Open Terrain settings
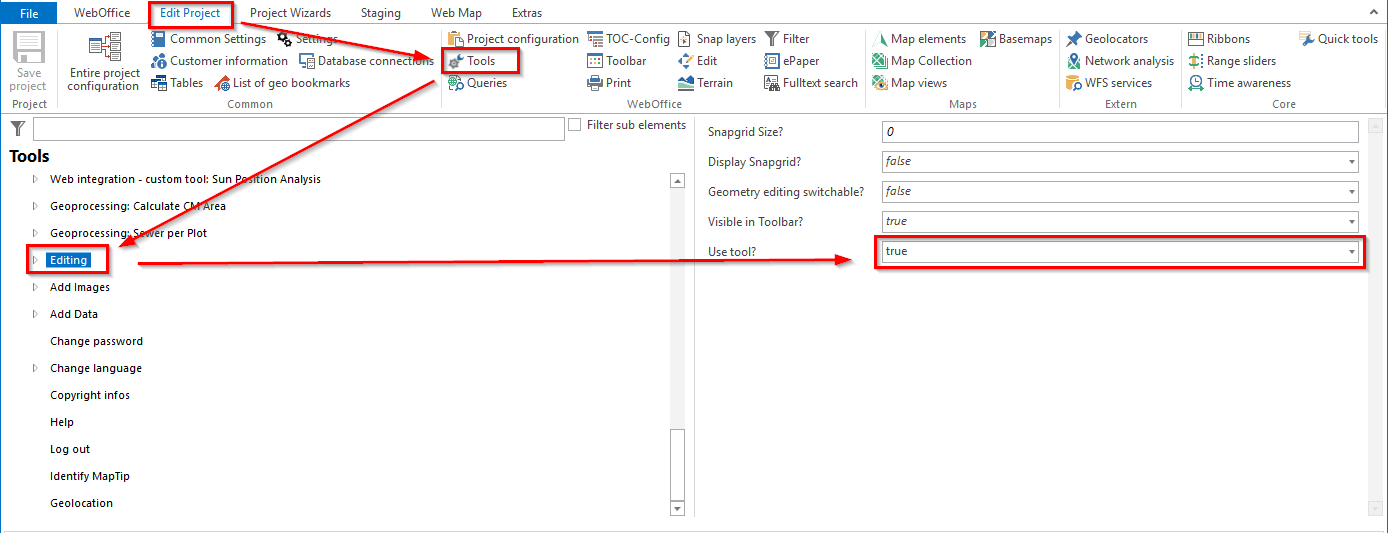Viewport: 1388px width, 533px height. (705, 83)
